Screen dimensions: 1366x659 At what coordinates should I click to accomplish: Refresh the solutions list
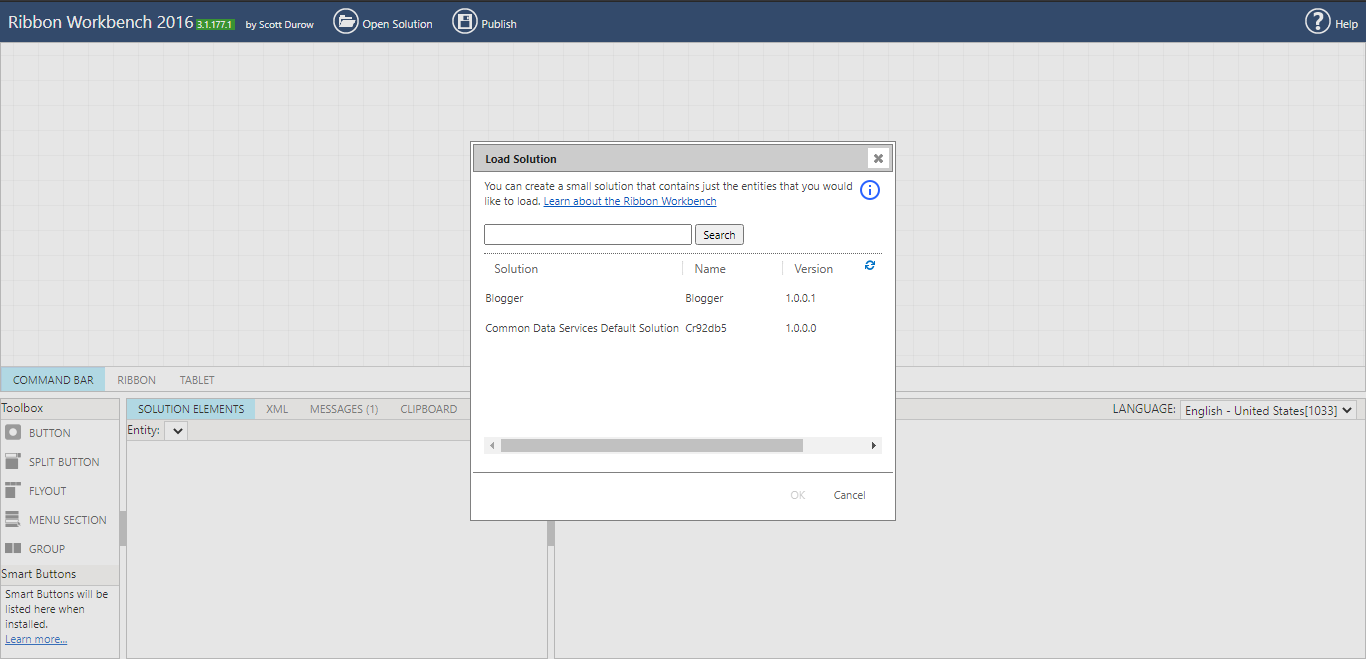[869, 265]
